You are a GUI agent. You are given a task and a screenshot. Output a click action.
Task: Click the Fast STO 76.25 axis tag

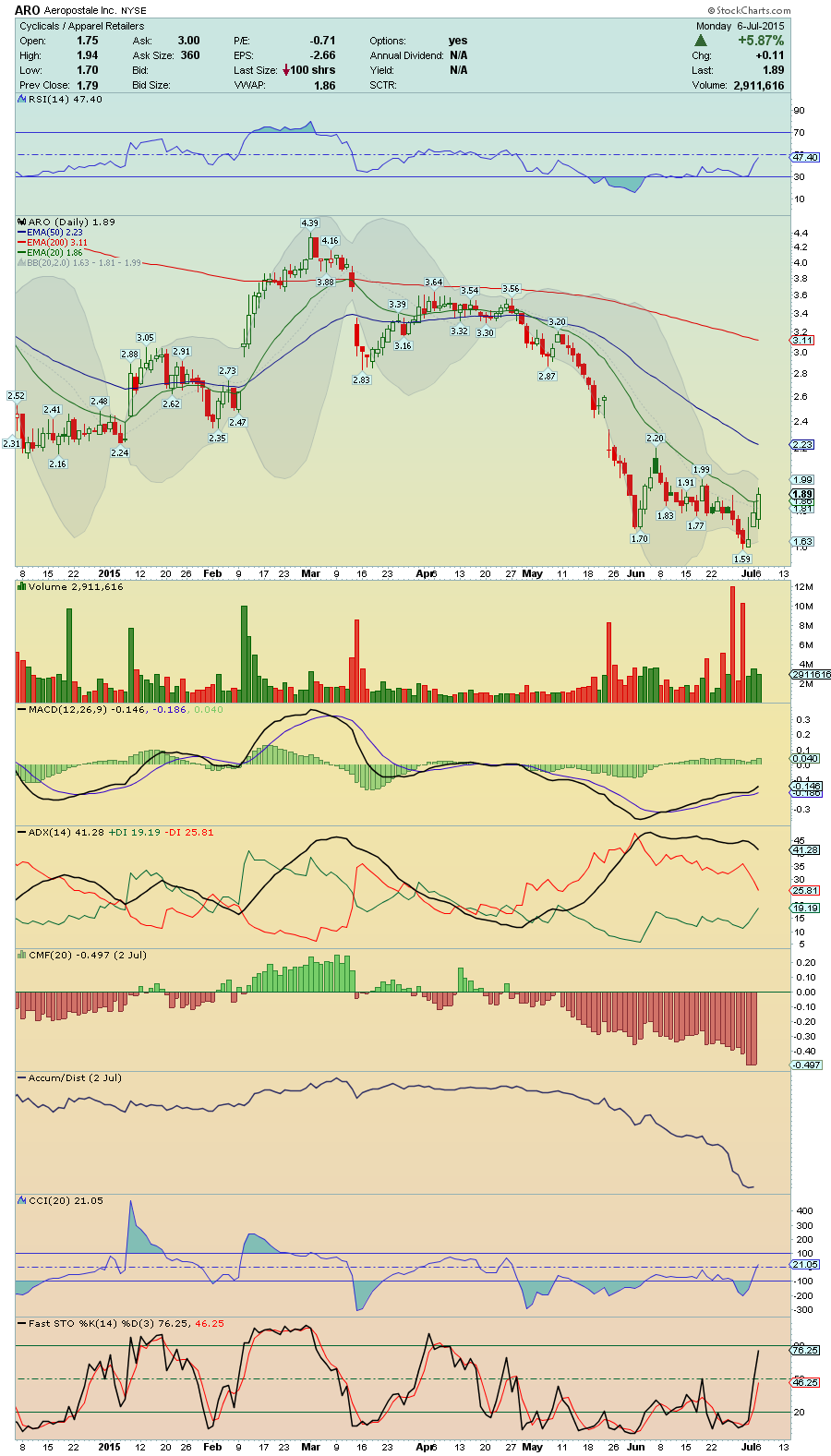(805, 1350)
